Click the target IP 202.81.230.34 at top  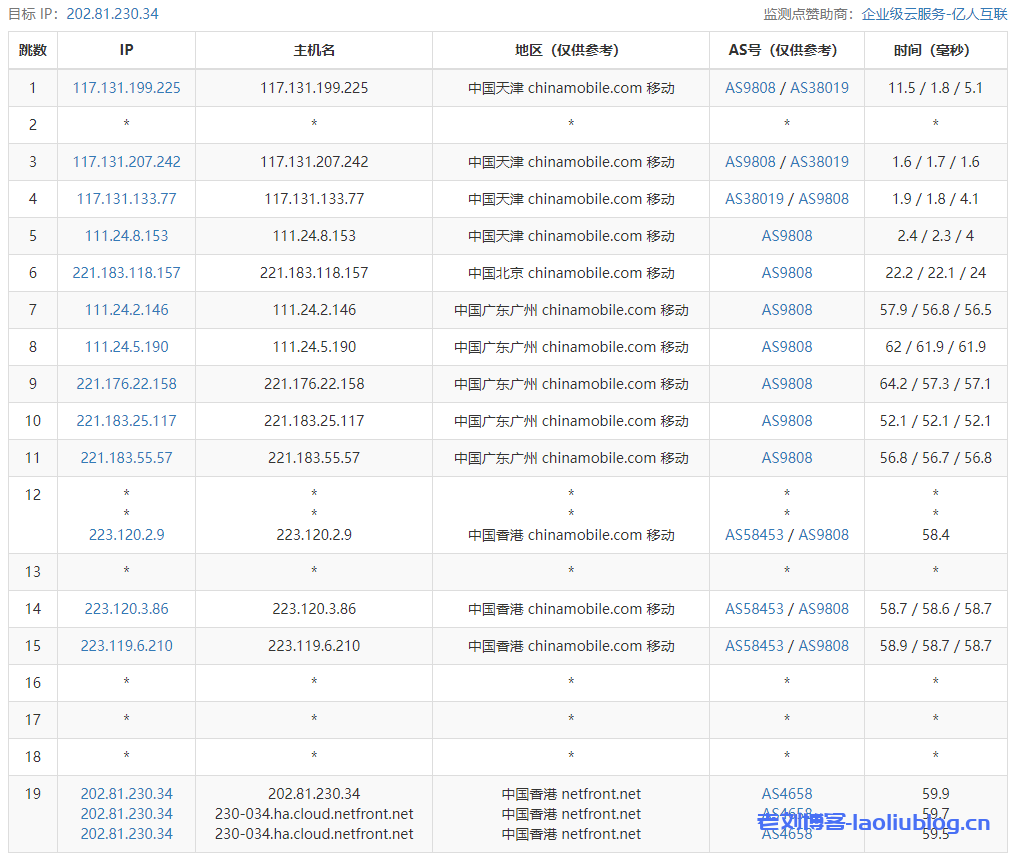point(112,14)
